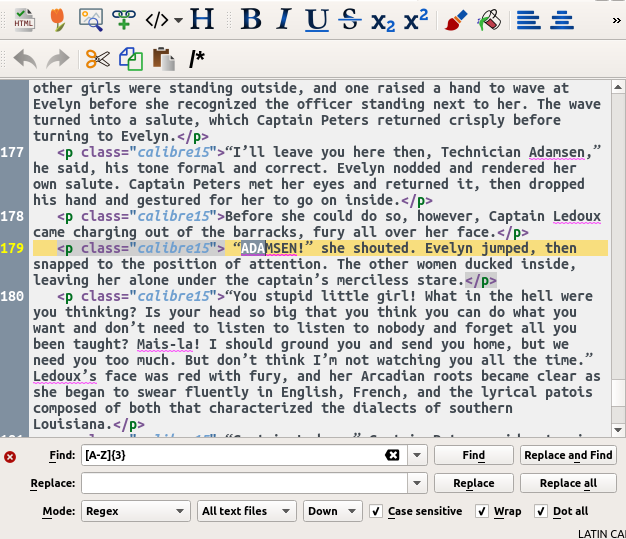This screenshot has width=626, height=539.
Task: Click scrollbar up arrow in editor
Action: point(618,87)
